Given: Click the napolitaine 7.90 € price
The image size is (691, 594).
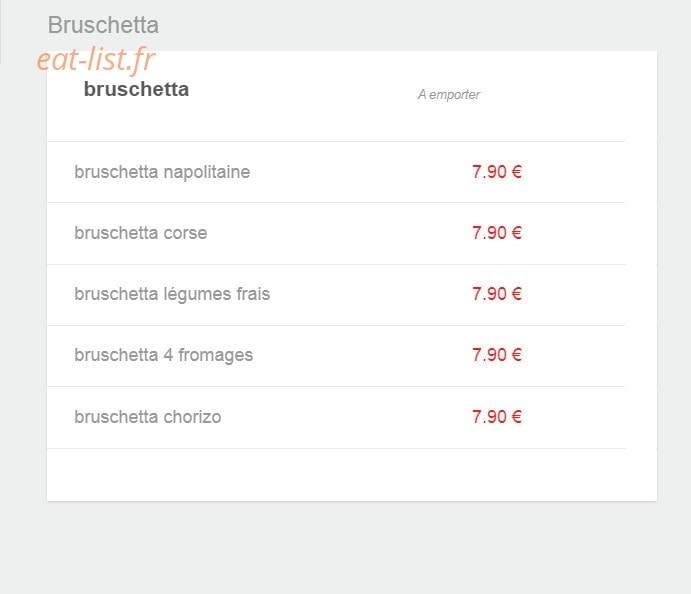Looking at the screenshot, I should coord(497,172).
